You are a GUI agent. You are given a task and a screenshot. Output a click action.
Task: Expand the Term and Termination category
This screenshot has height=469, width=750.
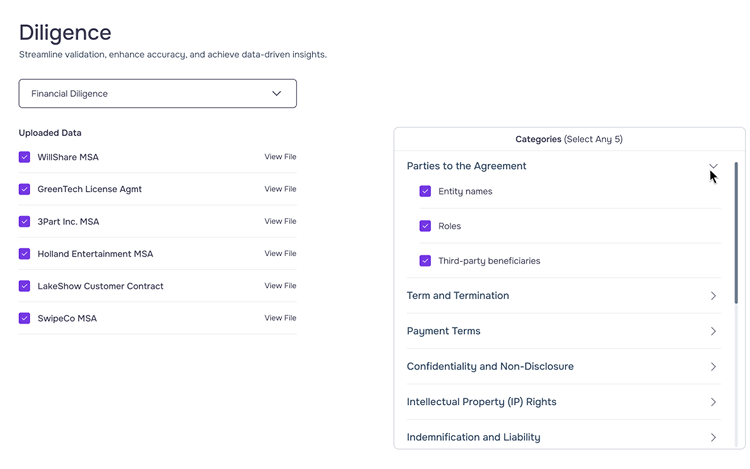713,296
